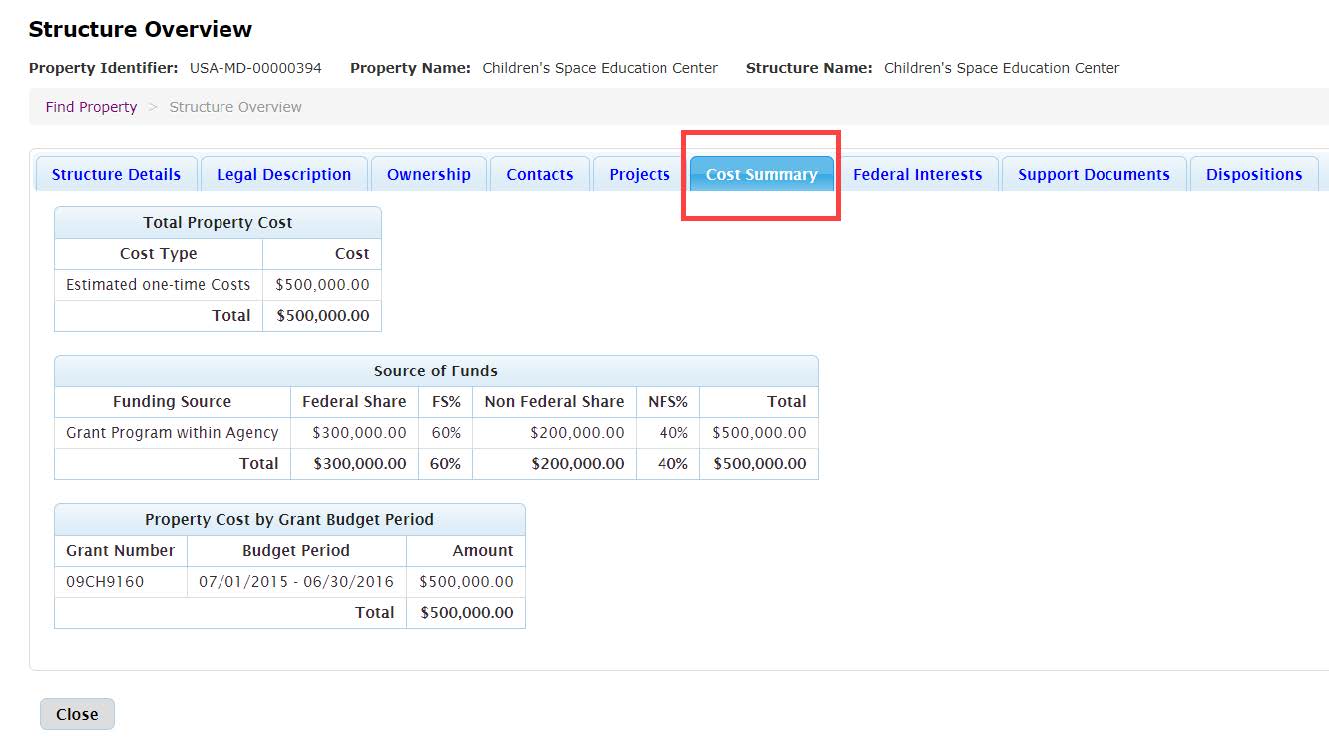The image size is (1329, 741).
Task: Click the Federal Share column header
Action: 354,401
